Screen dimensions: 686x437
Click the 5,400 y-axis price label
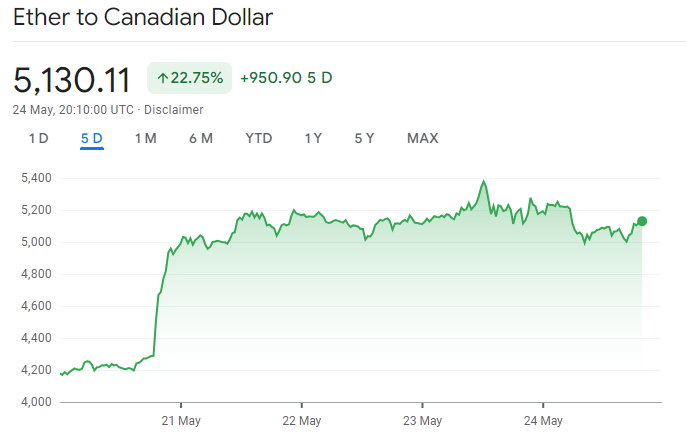[x=35, y=178]
